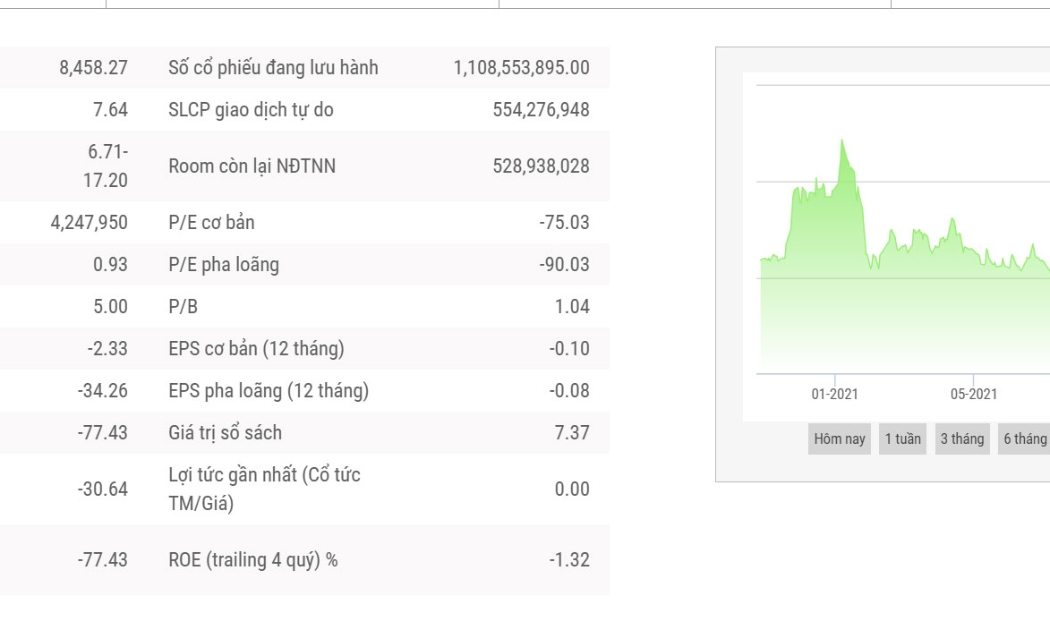The width and height of the screenshot is (1050, 630).
Task: Click the value 554,276,948
Action: point(541,110)
